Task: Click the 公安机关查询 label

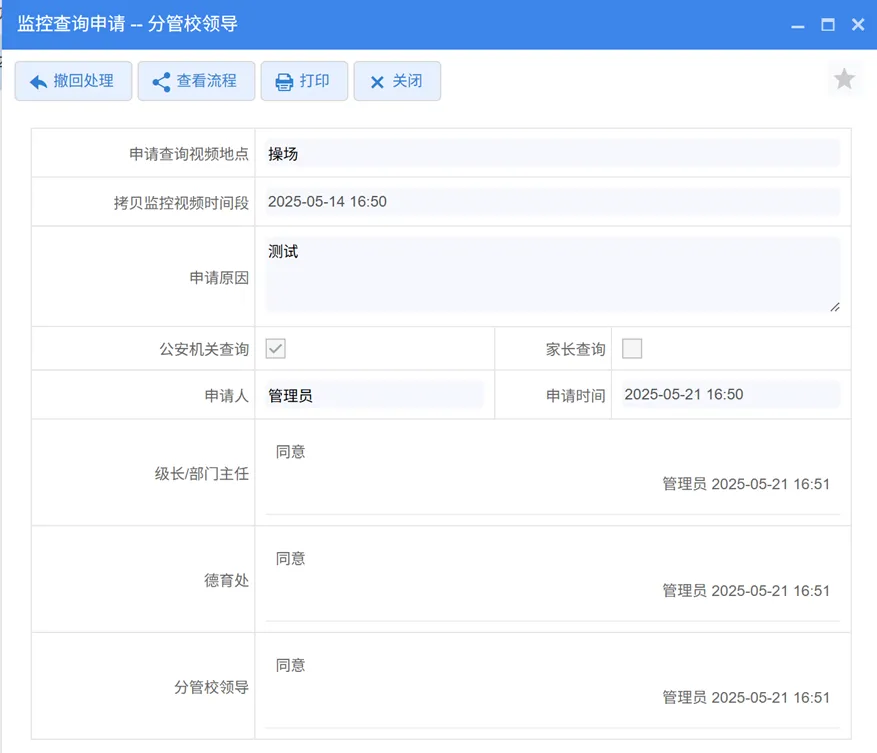Action: click(x=204, y=349)
